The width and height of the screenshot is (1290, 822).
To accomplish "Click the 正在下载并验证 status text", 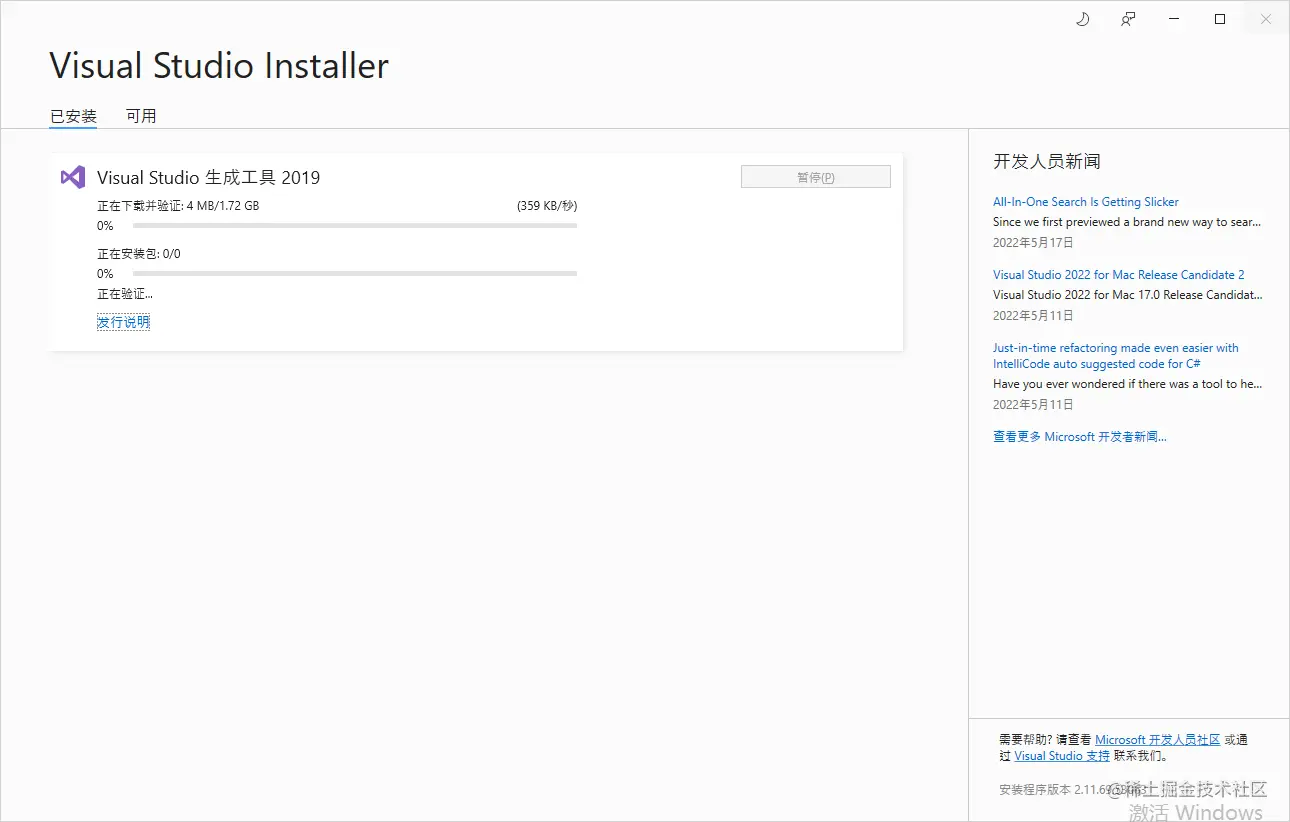I will [x=178, y=205].
